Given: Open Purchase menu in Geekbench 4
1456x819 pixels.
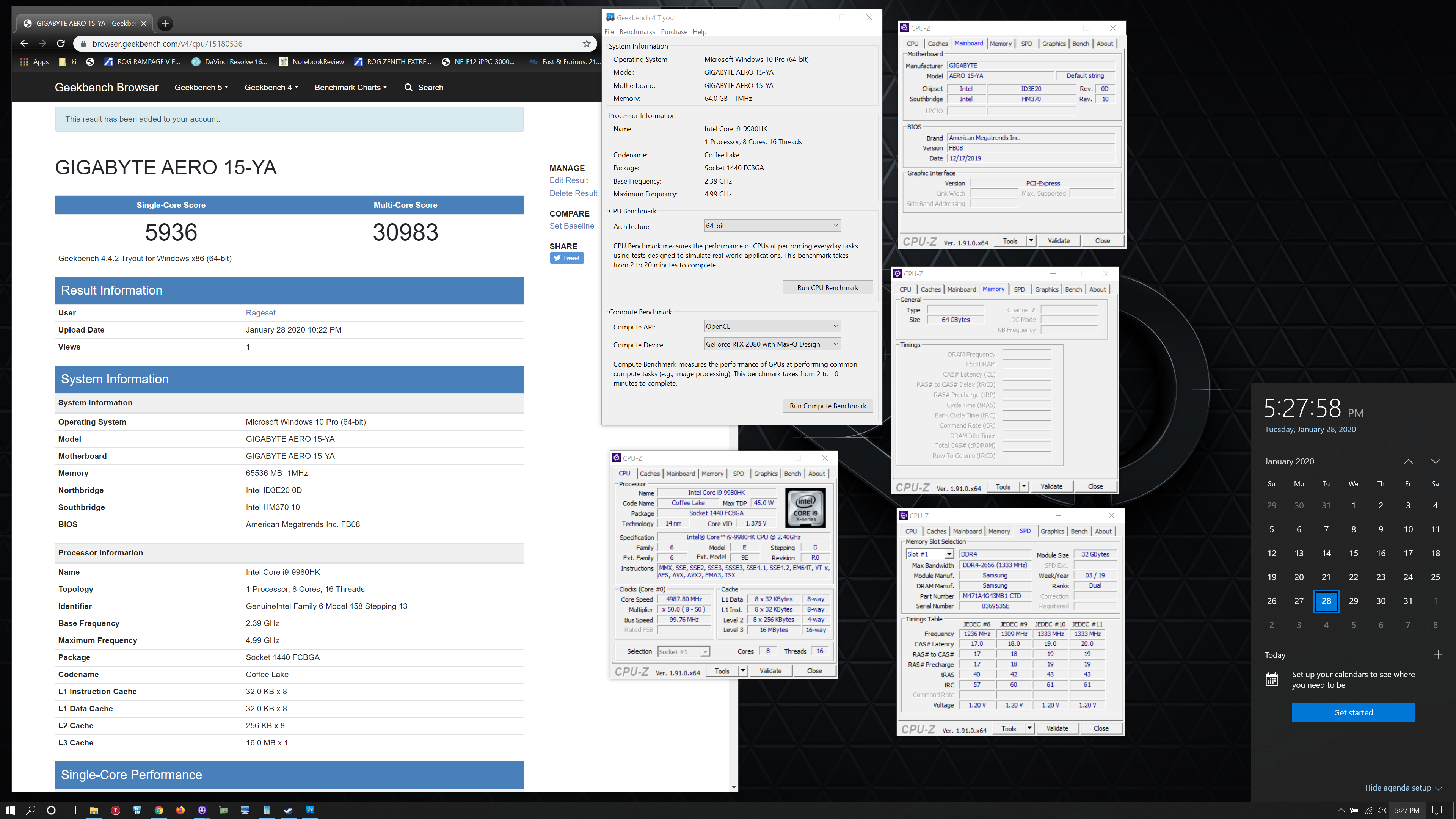Looking at the screenshot, I should tap(674, 31).
